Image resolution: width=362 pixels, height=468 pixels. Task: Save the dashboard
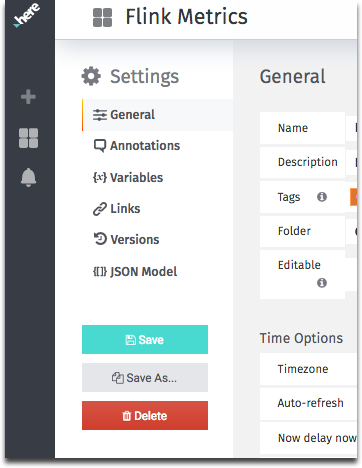[145, 339]
